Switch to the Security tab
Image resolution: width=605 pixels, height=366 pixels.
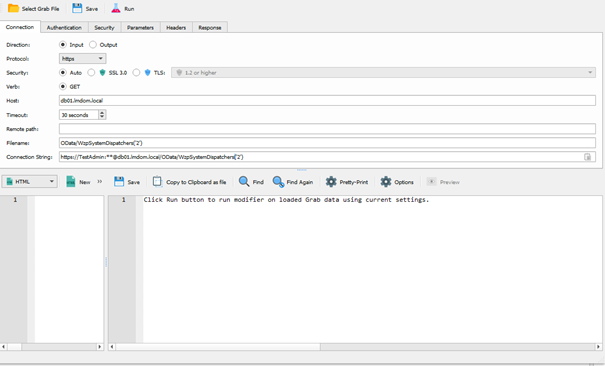click(104, 27)
